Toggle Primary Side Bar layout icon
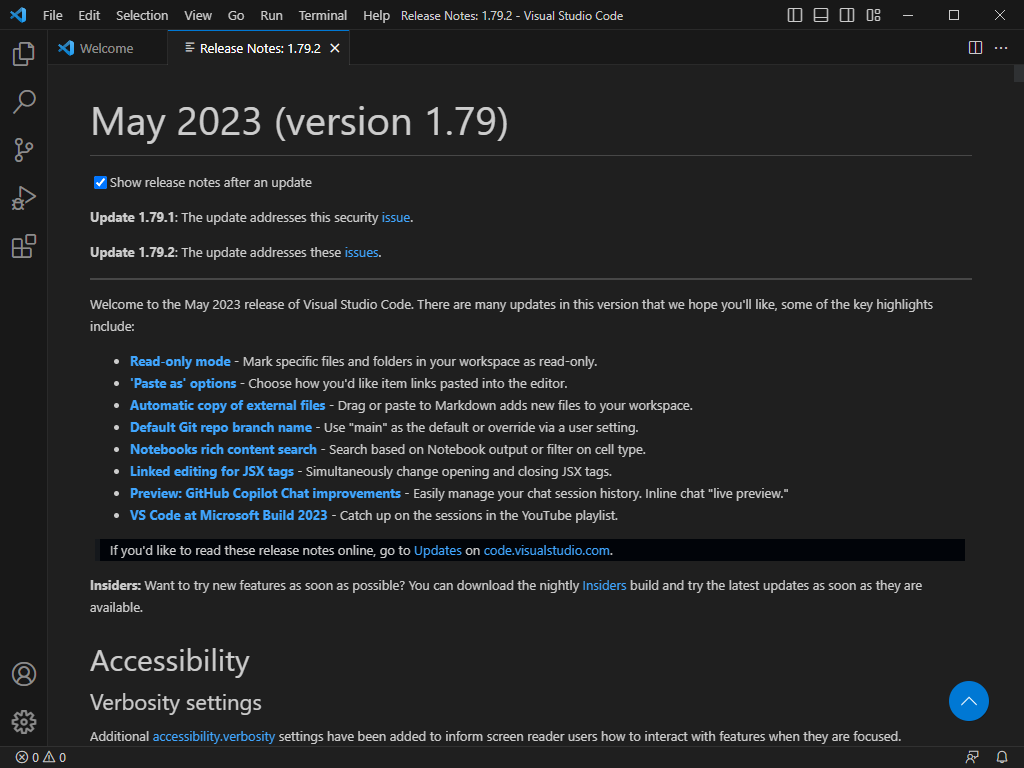Screen dimensions: 1024x768 click(x=795, y=15)
